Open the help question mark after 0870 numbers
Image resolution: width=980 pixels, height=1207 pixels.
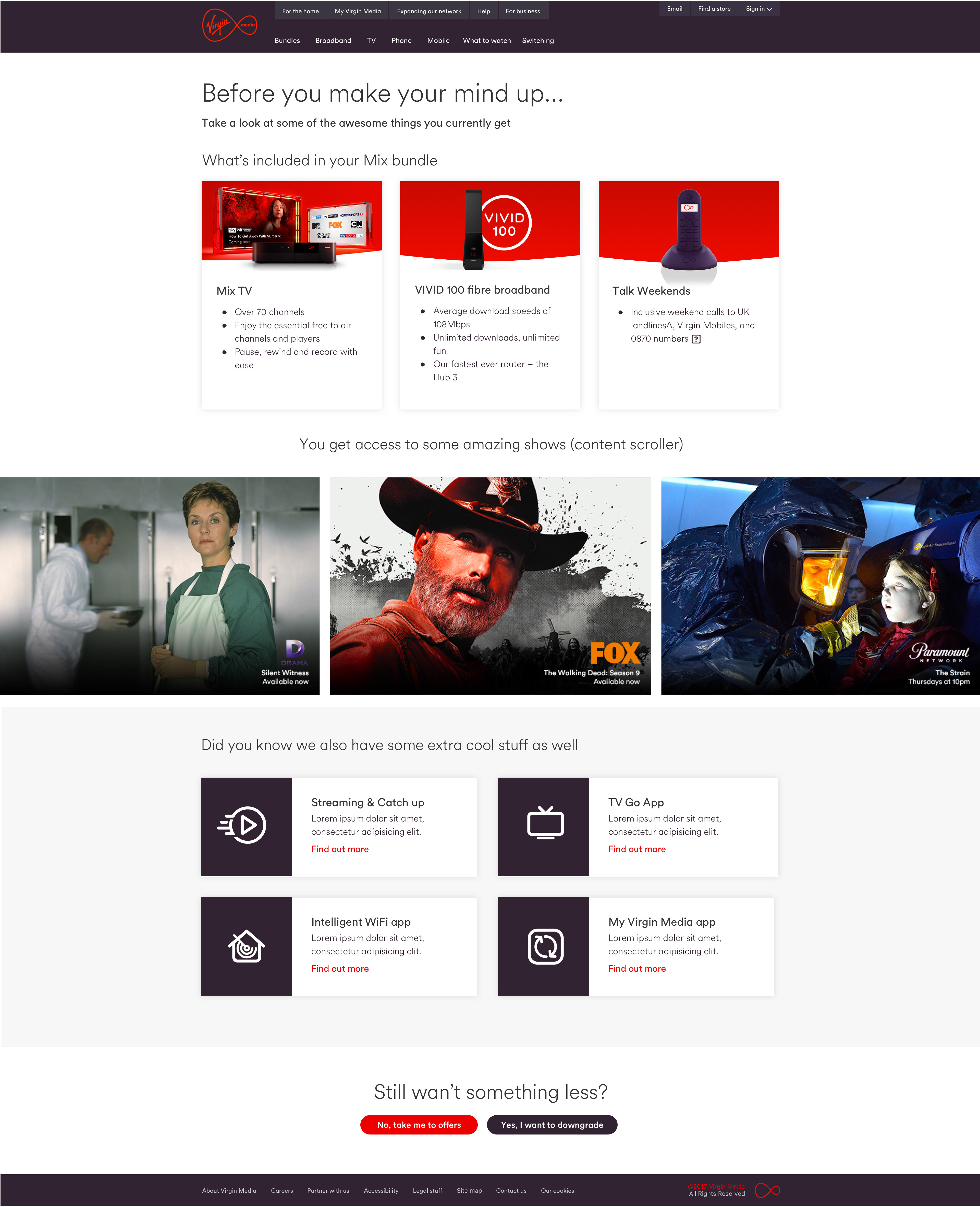pyautogui.click(x=696, y=339)
